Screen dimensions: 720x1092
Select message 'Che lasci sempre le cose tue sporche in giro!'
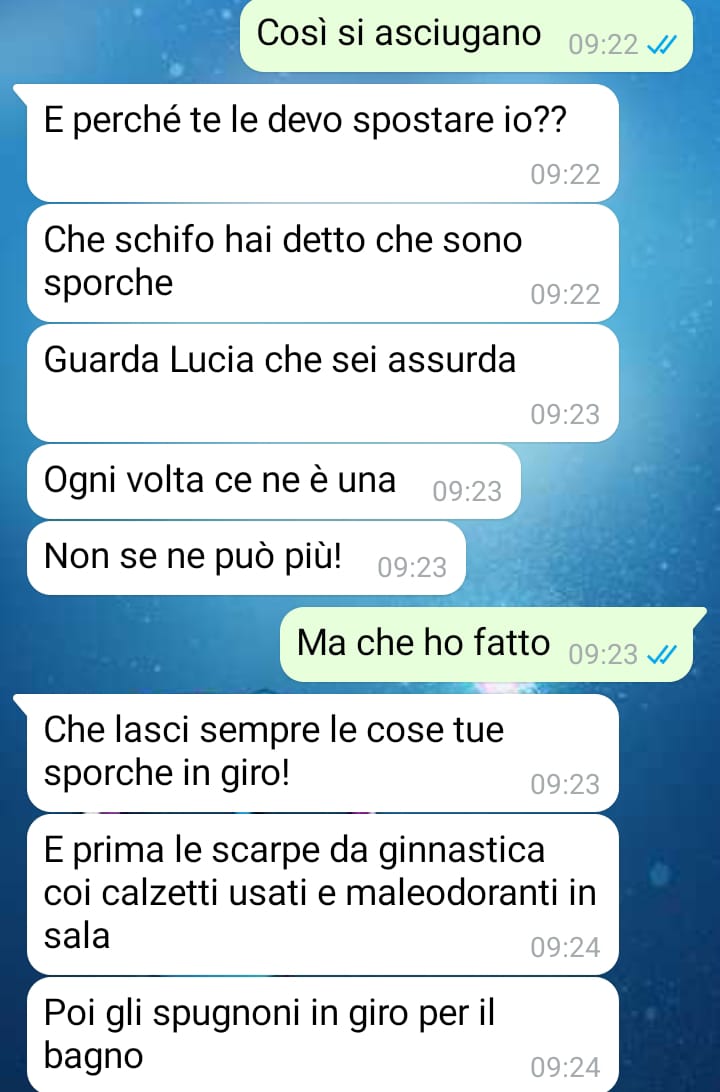pos(322,753)
